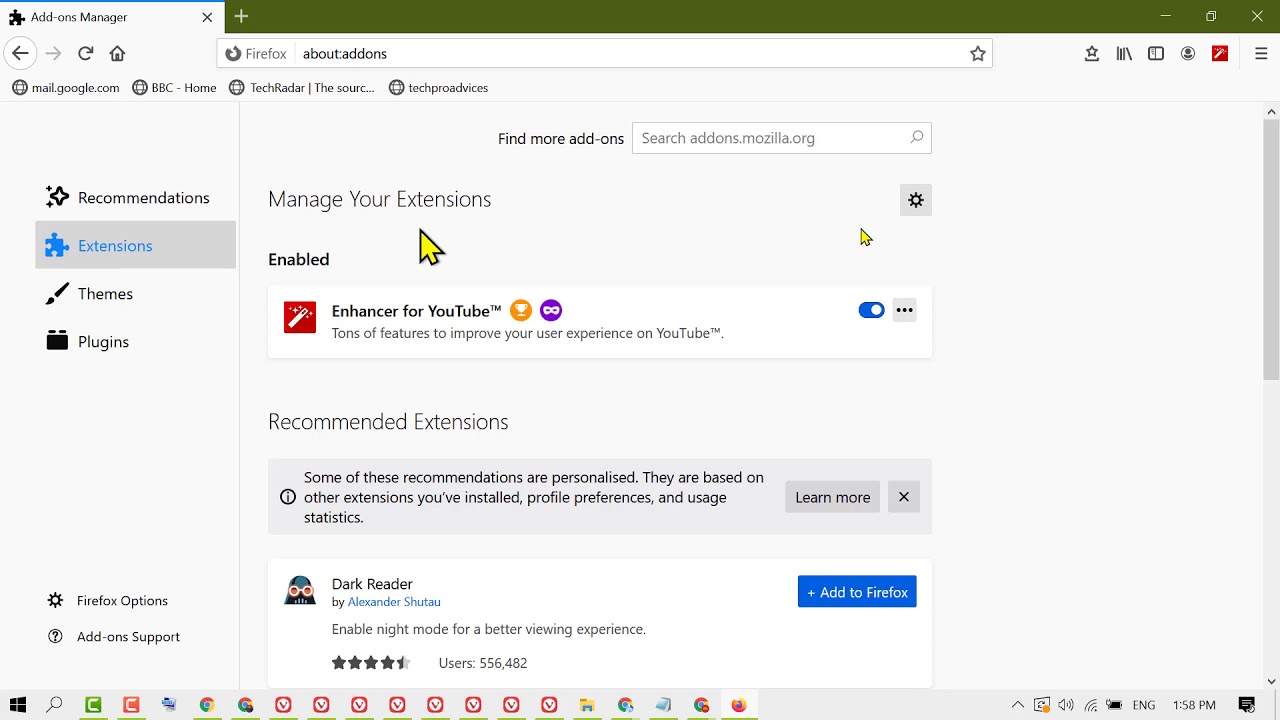Add Dark Reader to Firefox
This screenshot has width=1280, height=720.
coord(857,592)
